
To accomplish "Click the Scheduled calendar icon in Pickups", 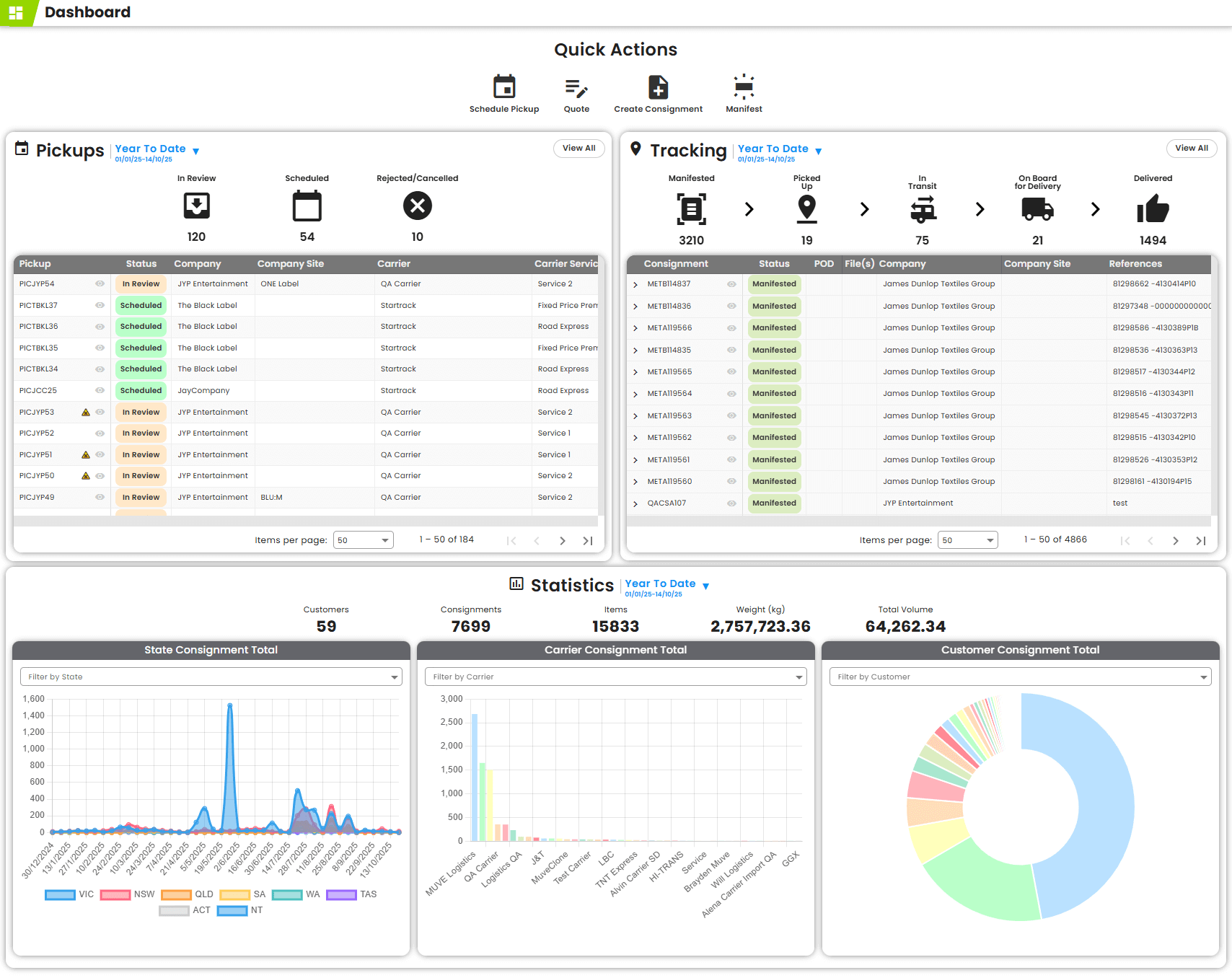I will [307, 207].
